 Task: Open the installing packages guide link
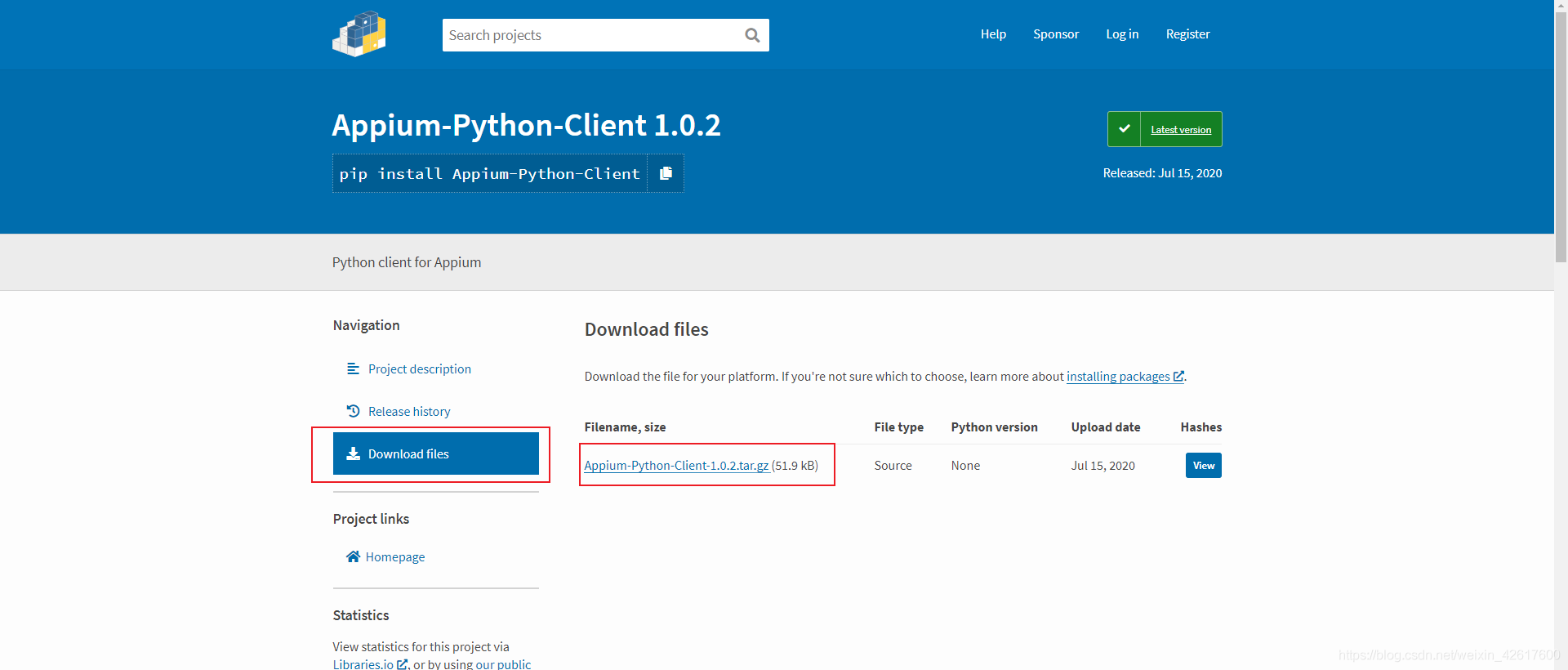pyautogui.click(x=1118, y=377)
